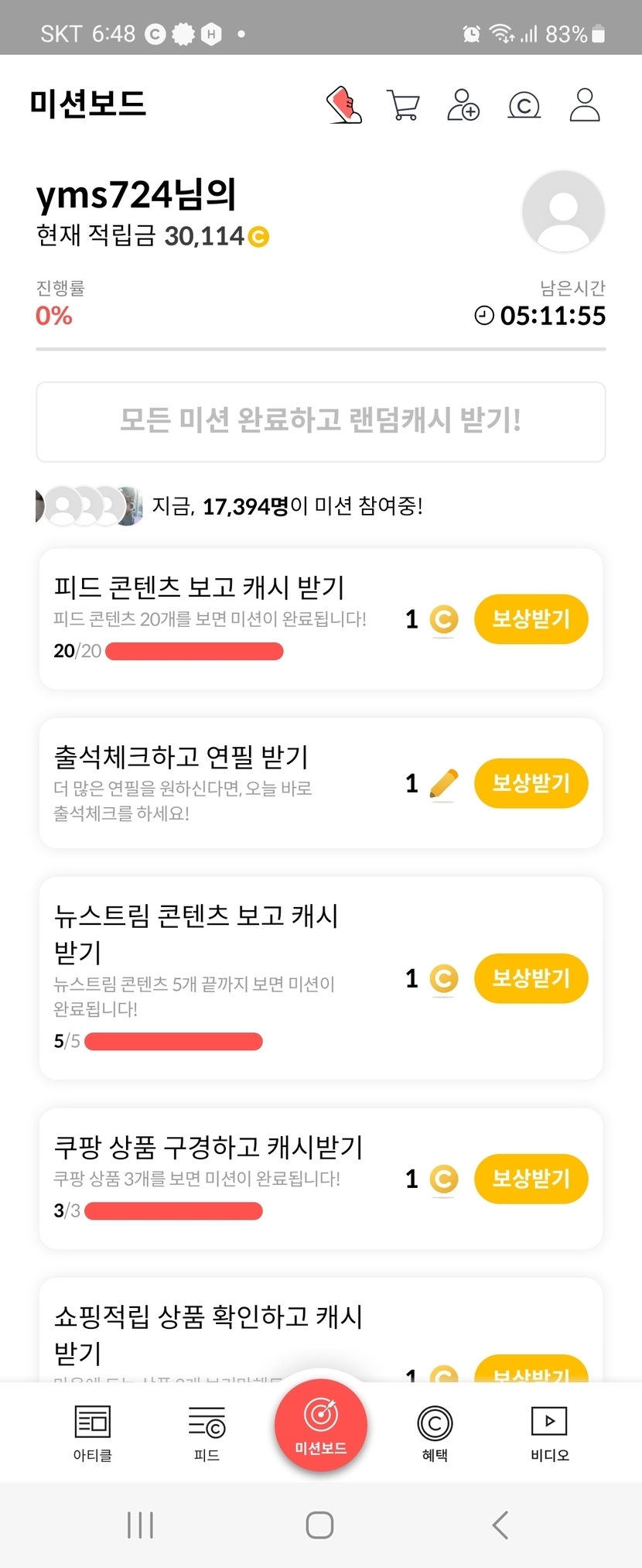The width and height of the screenshot is (642, 1568).
Task: Tap the red sneaker icon in header
Action: (x=344, y=104)
